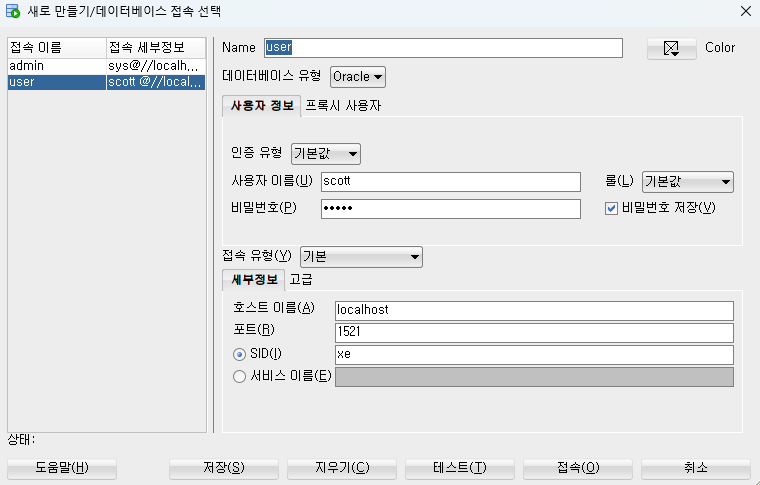The height and width of the screenshot is (485, 760).
Task: Open the 인증 유형 dropdown
Action: [326, 154]
